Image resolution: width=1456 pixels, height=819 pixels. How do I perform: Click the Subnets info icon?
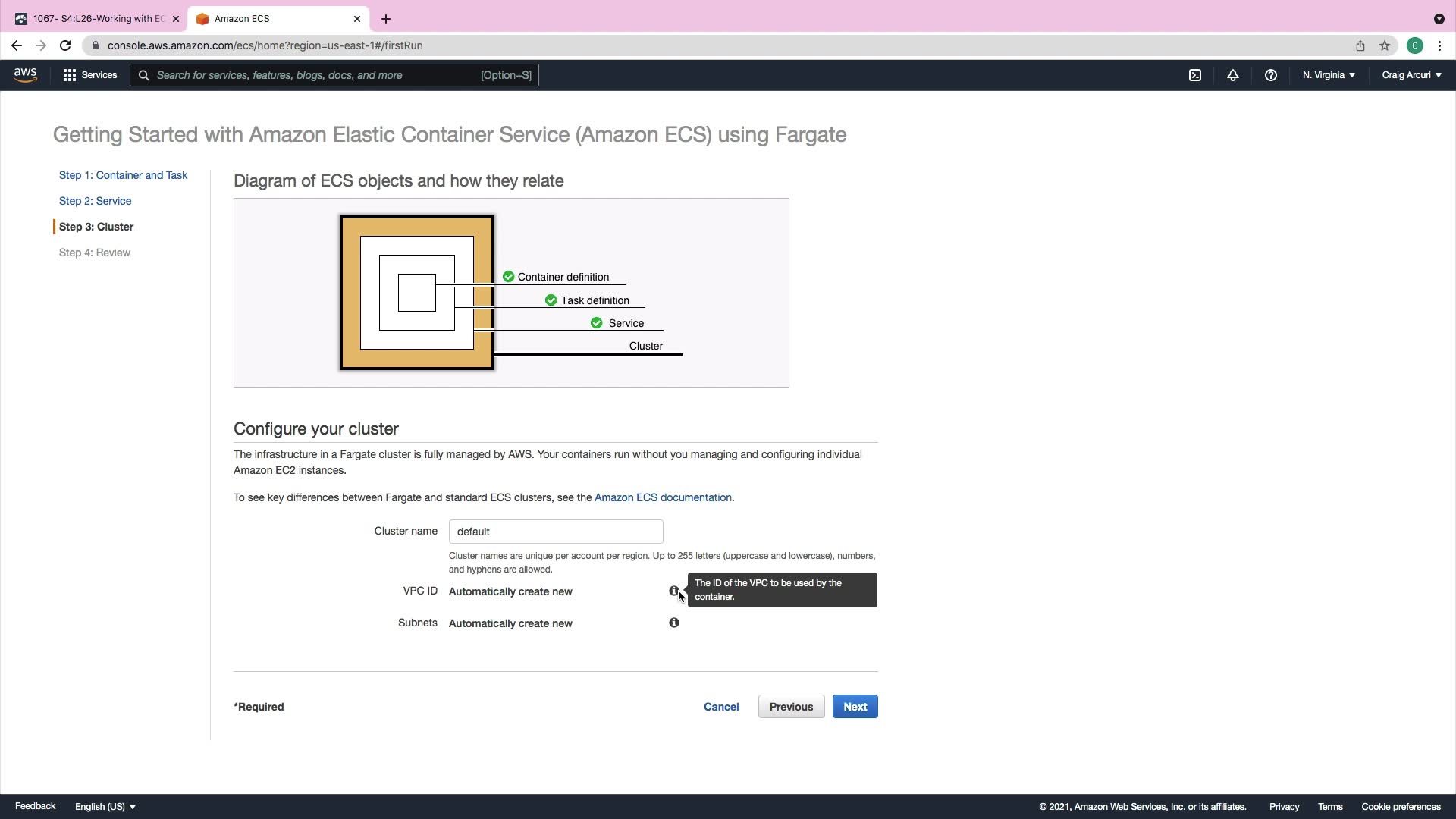pyautogui.click(x=673, y=623)
